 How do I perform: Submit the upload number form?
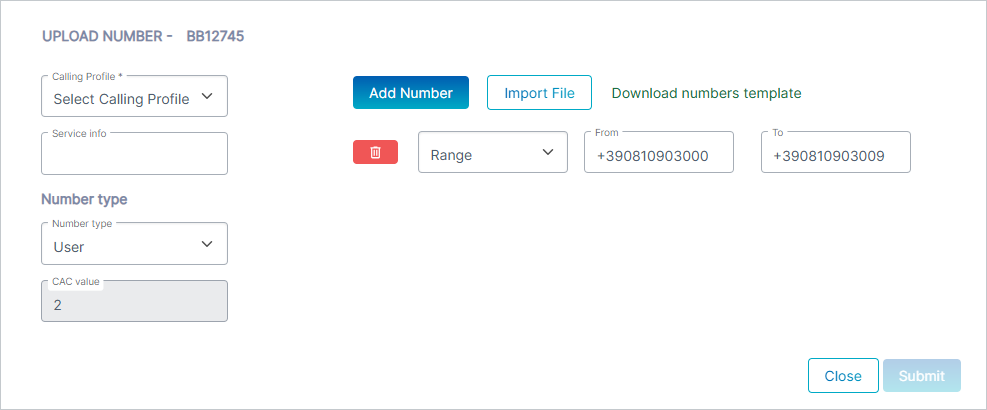921,376
